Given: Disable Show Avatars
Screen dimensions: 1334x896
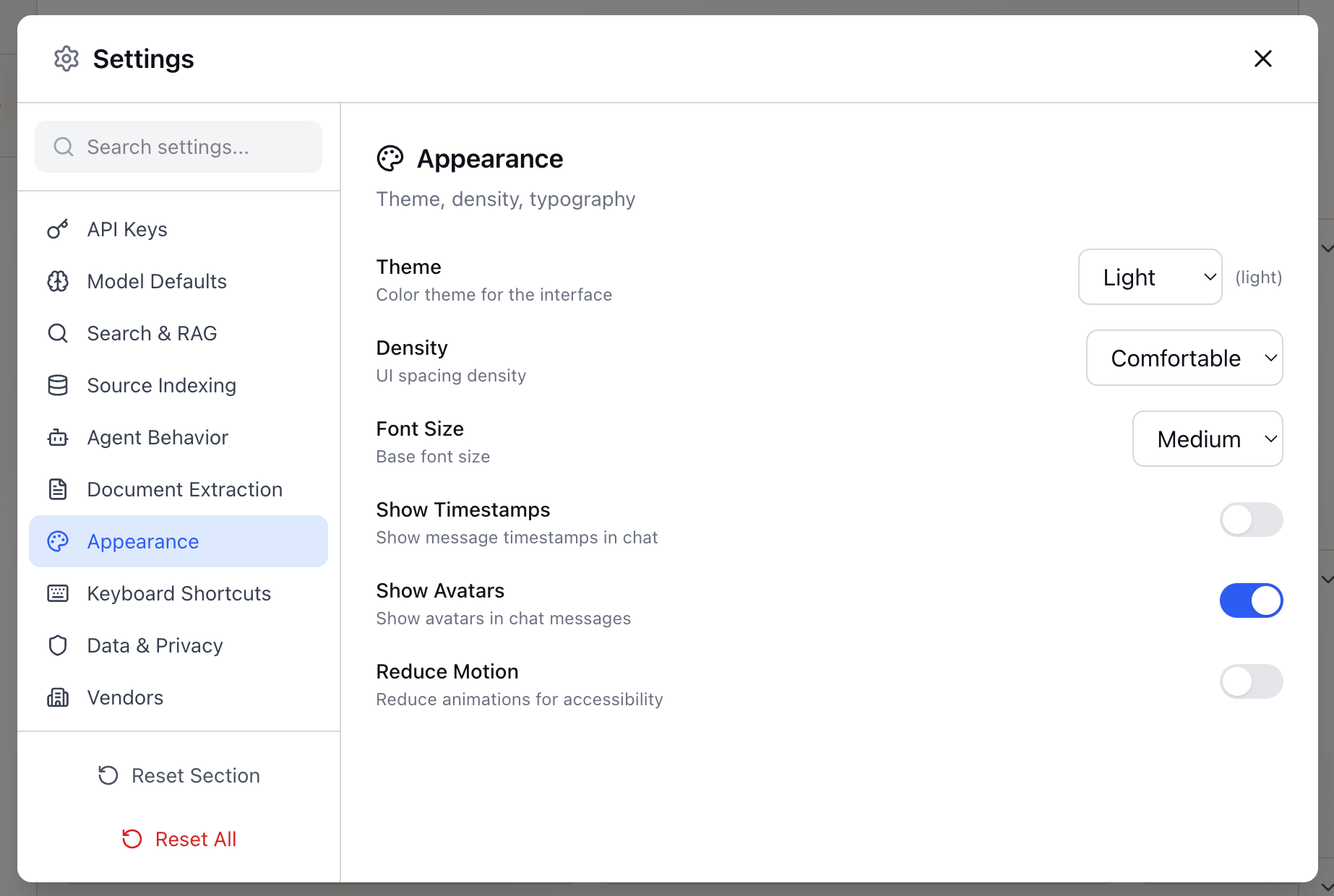Looking at the screenshot, I should tap(1251, 600).
